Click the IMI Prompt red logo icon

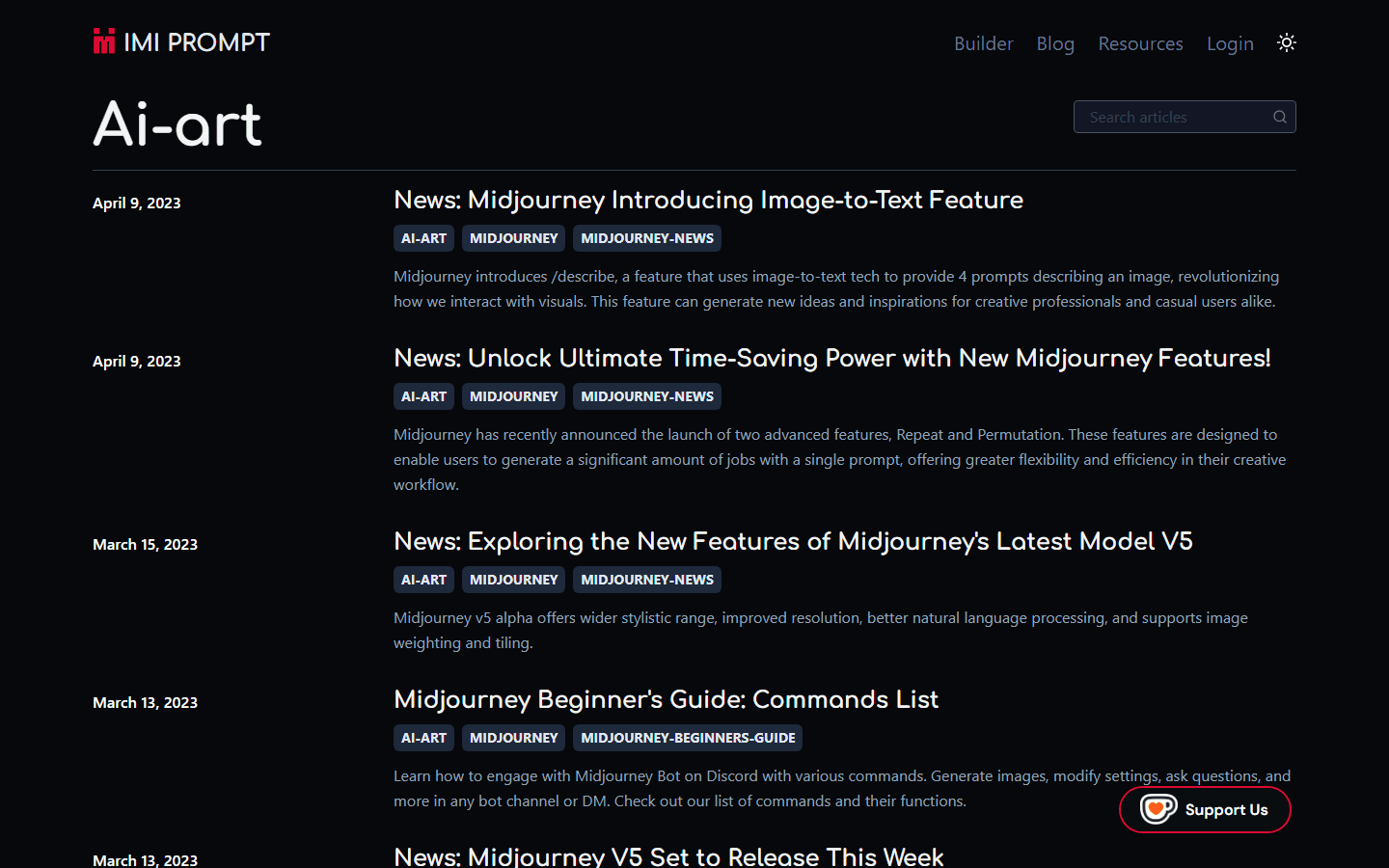(x=104, y=41)
